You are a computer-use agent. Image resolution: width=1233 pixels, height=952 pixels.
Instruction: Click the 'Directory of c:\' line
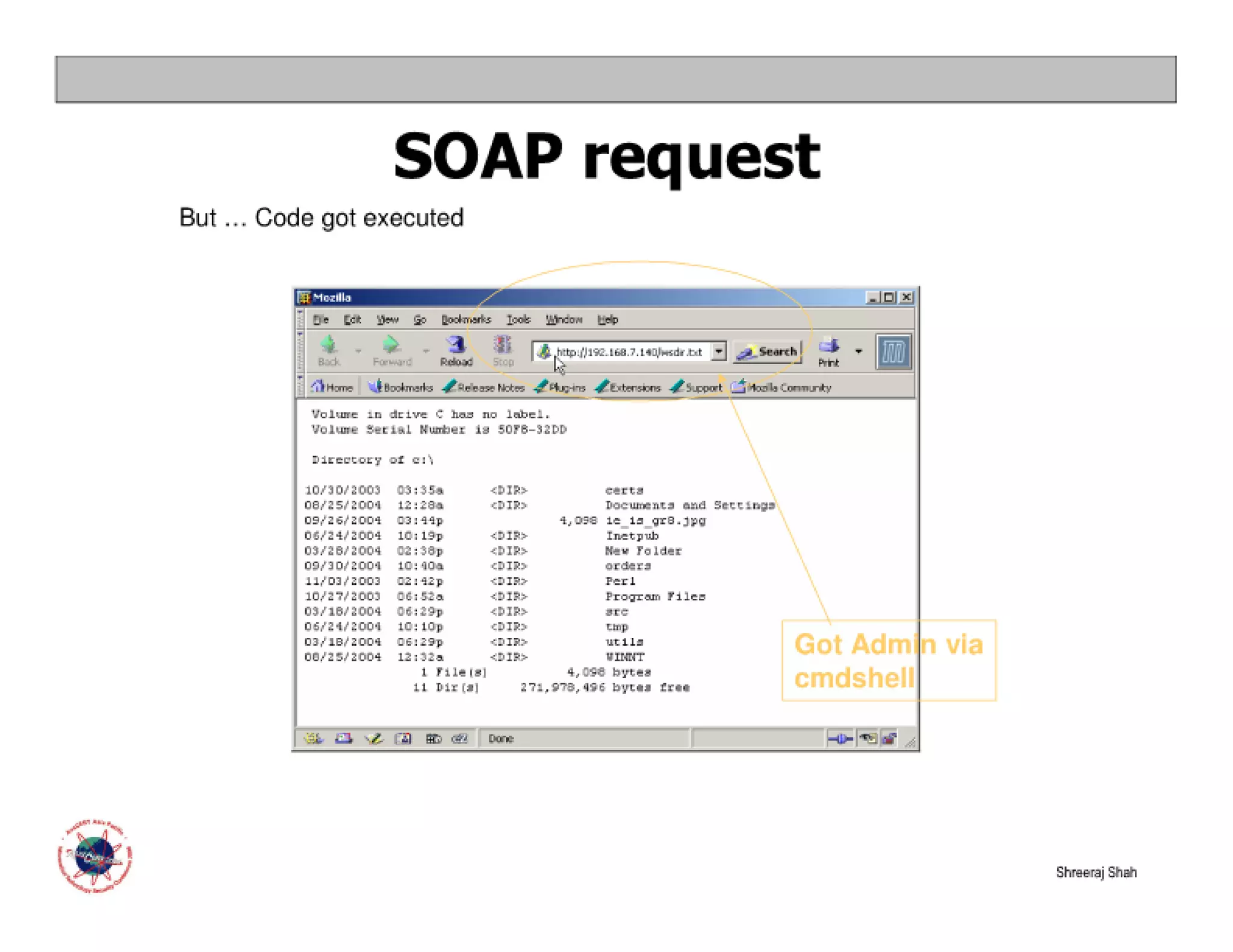coord(373,460)
